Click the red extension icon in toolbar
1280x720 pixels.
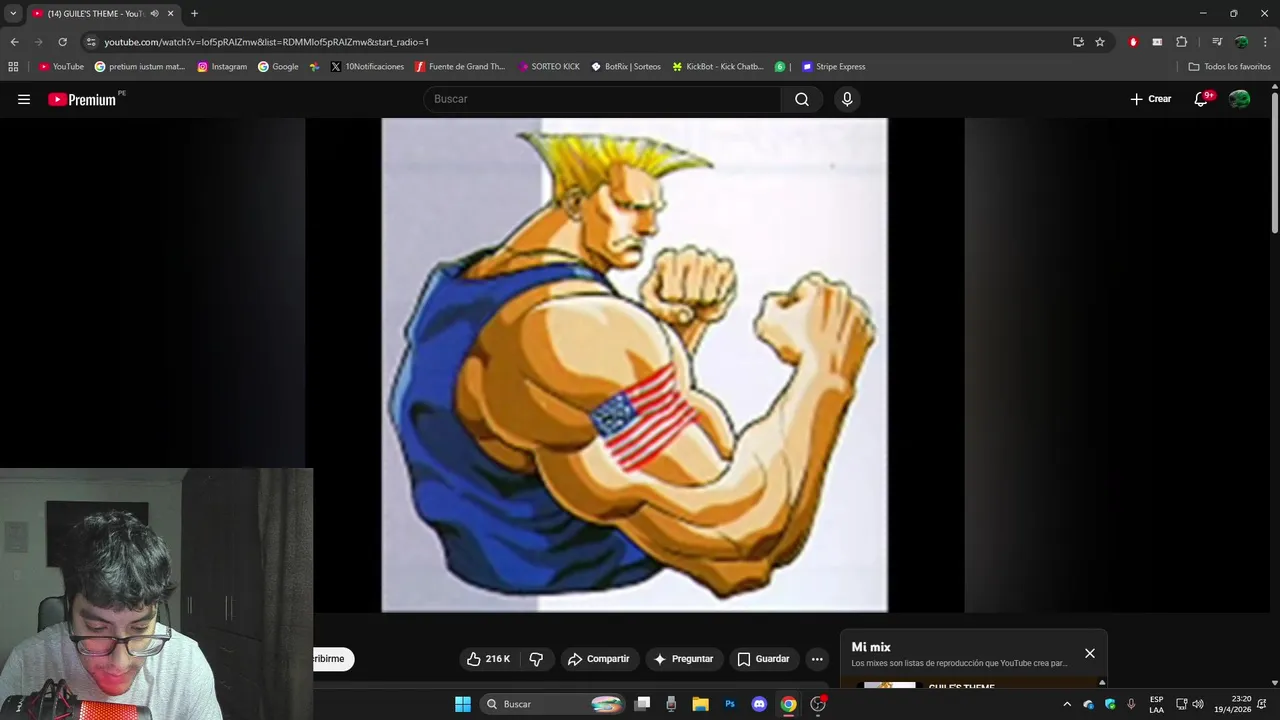(1133, 42)
